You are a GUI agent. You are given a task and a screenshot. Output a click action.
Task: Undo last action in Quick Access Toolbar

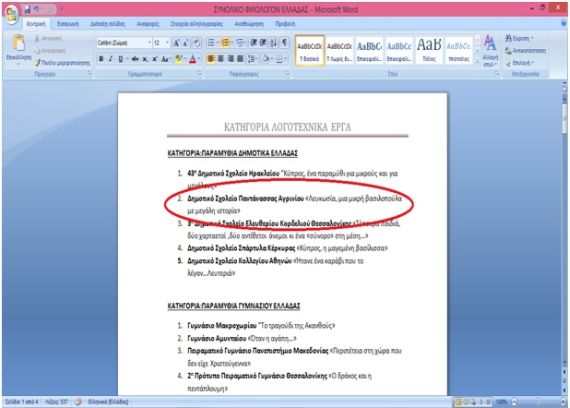coord(37,9)
